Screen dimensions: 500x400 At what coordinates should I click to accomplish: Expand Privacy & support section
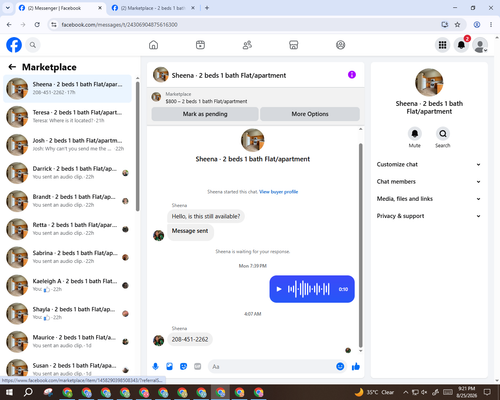point(429,216)
